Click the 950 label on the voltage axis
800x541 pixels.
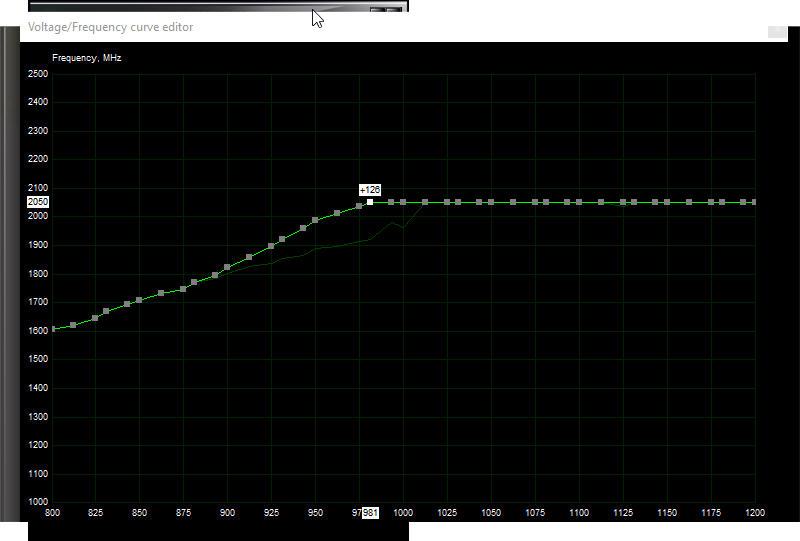pos(315,512)
